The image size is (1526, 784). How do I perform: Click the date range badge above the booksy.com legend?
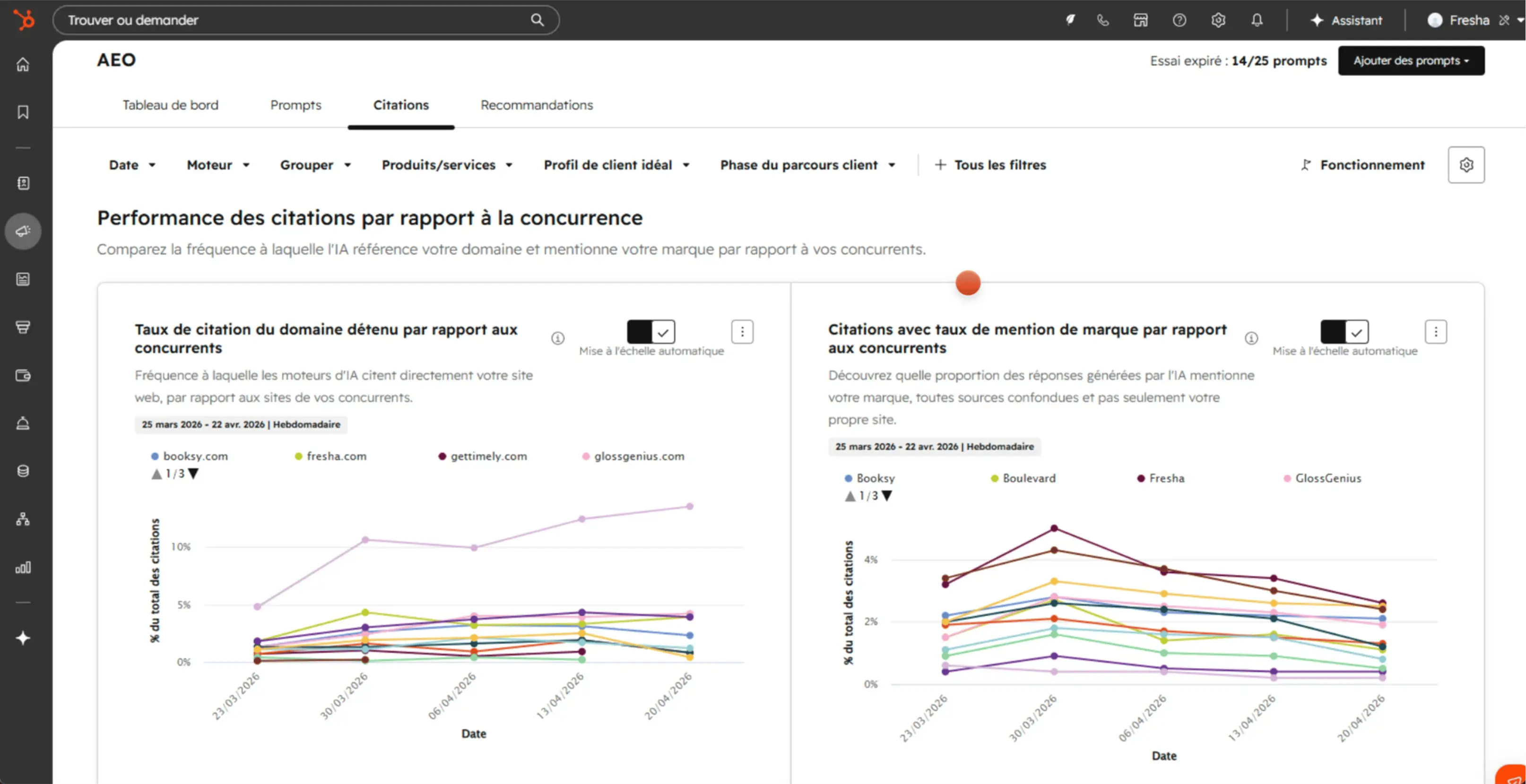241,424
